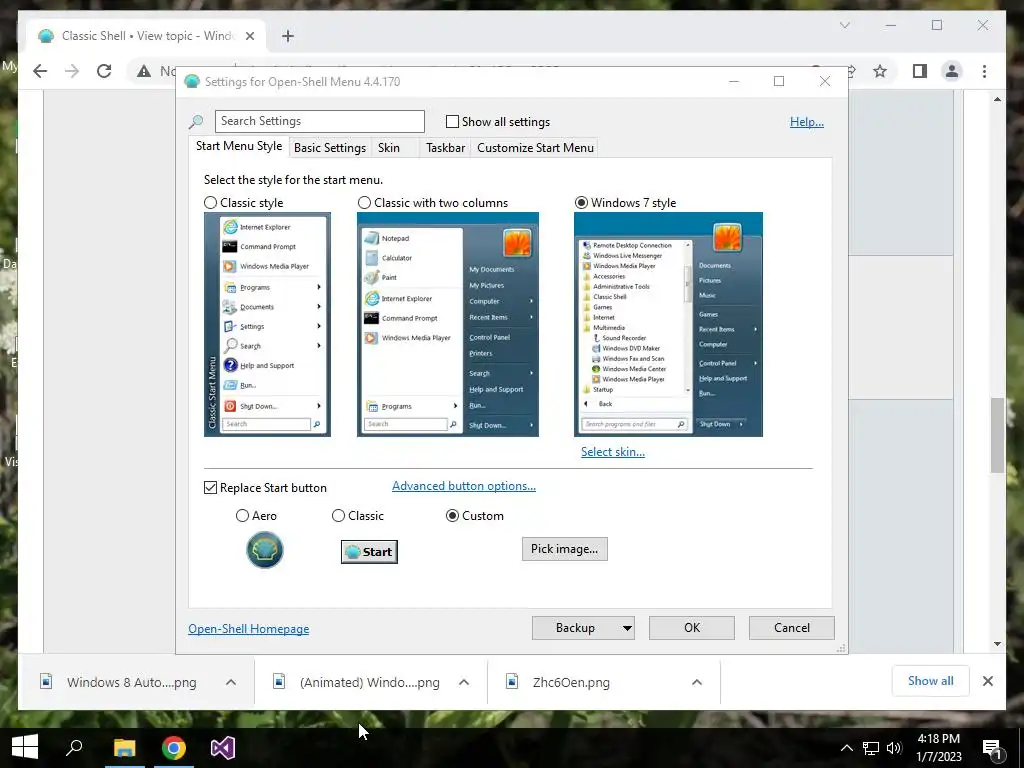Select the Classic Shell browser tab
The height and width of the screenshot is (768, 1024).
tap(147, 36)
